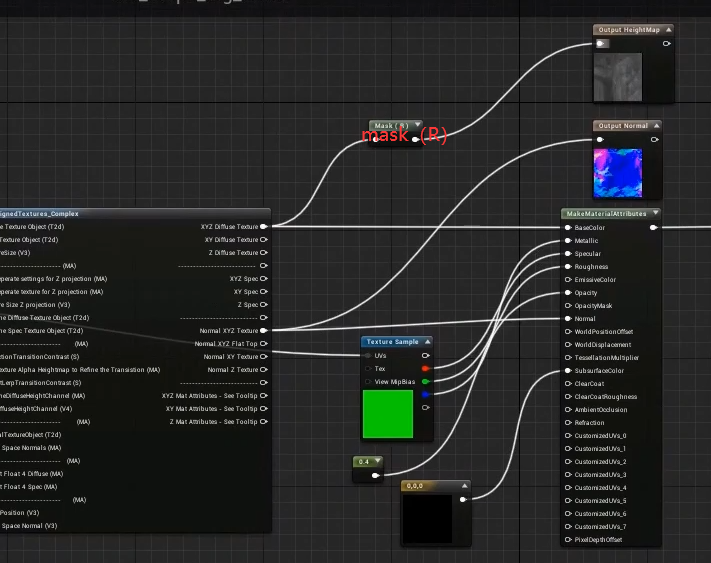
Task: Click the Output Normal map thumbnail
Action: pos(617,173)
